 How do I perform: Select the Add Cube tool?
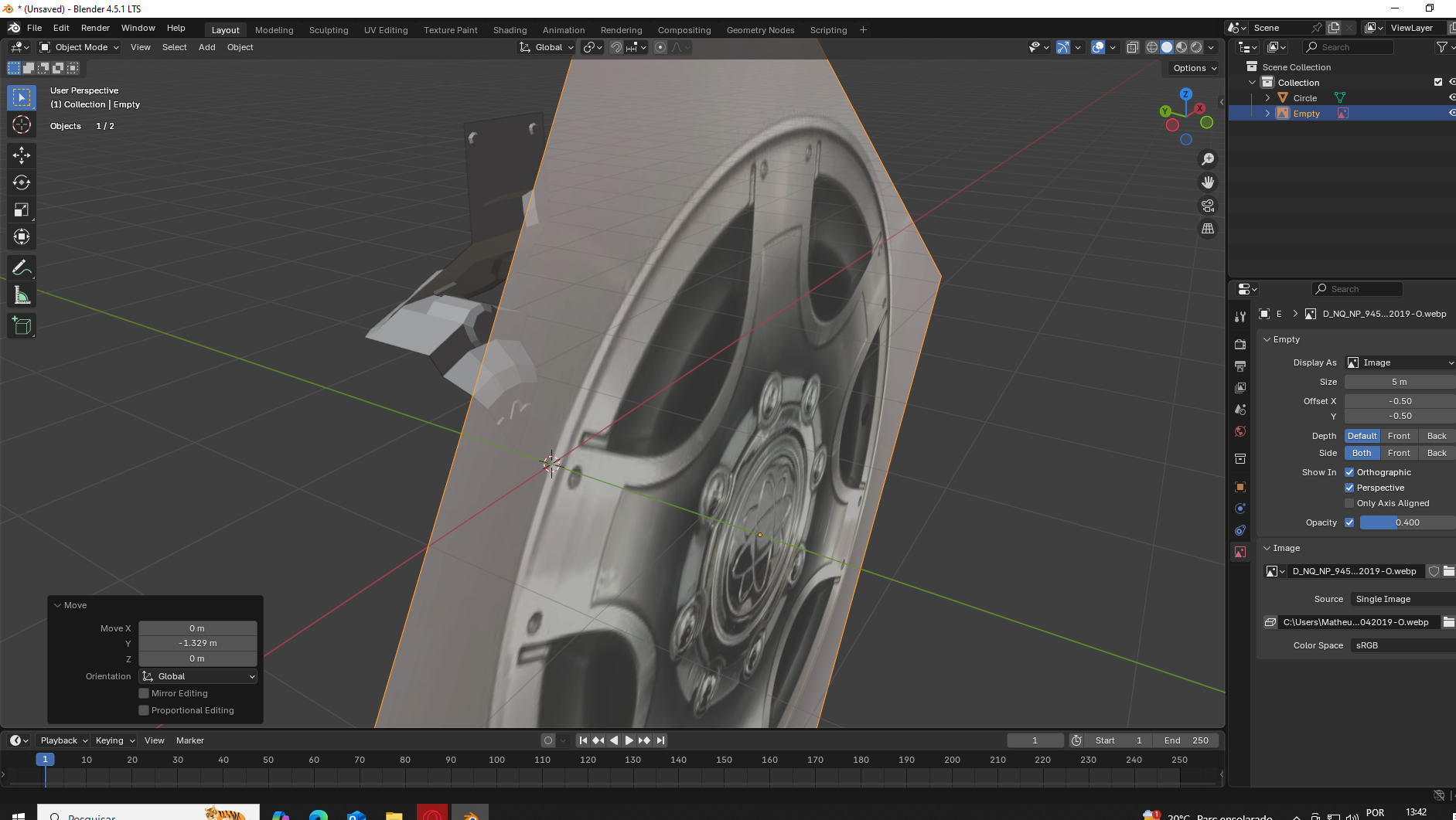click(22, 326)
